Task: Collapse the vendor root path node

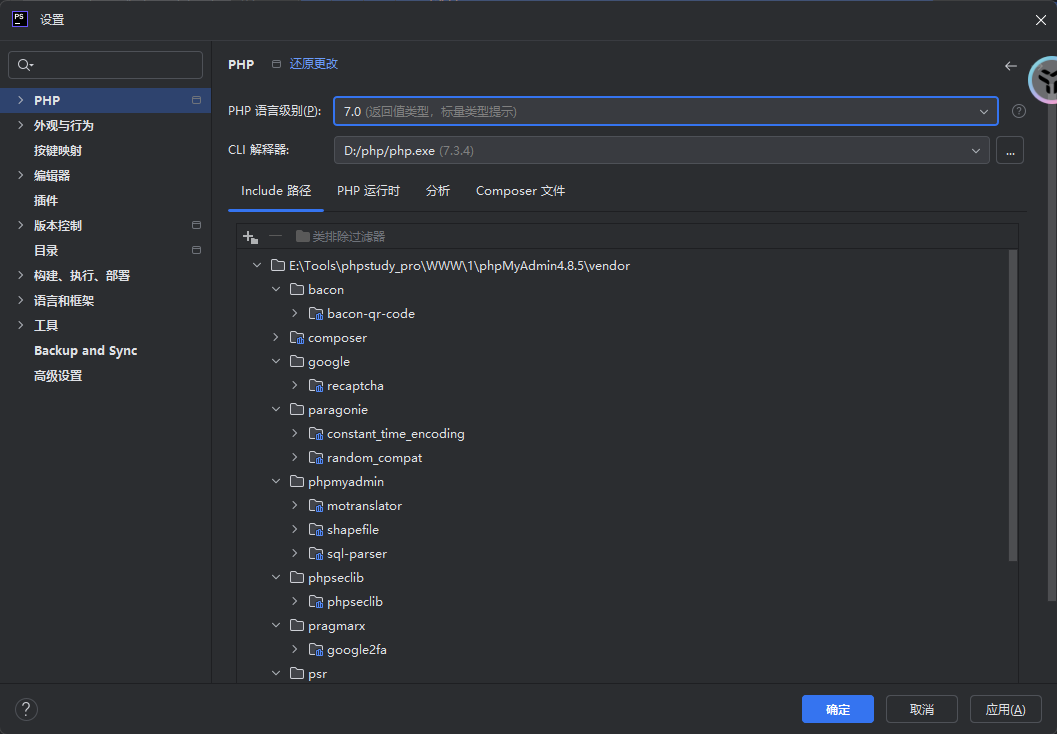Action: pyautogui.click(x=257, y=266)
